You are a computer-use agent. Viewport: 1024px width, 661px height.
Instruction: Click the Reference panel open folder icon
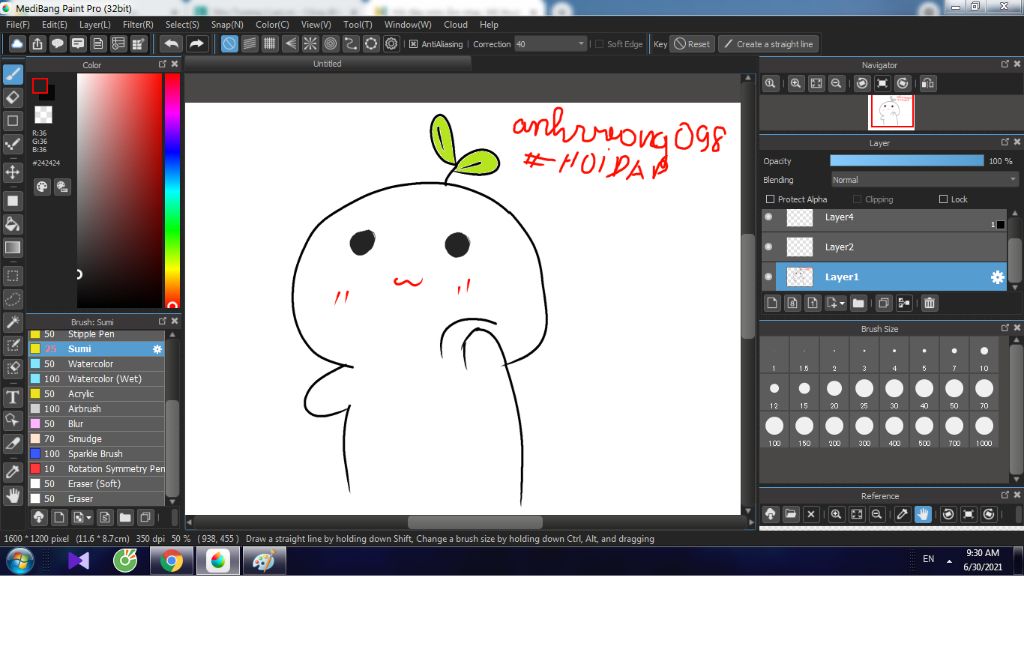(x=791, y=514)
